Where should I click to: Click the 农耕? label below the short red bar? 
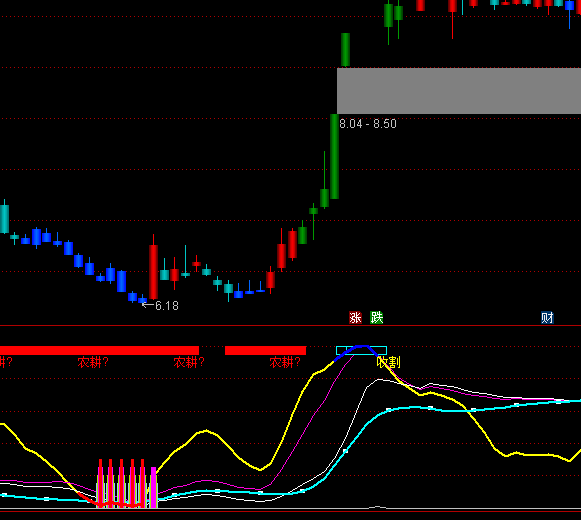point(285,362)
